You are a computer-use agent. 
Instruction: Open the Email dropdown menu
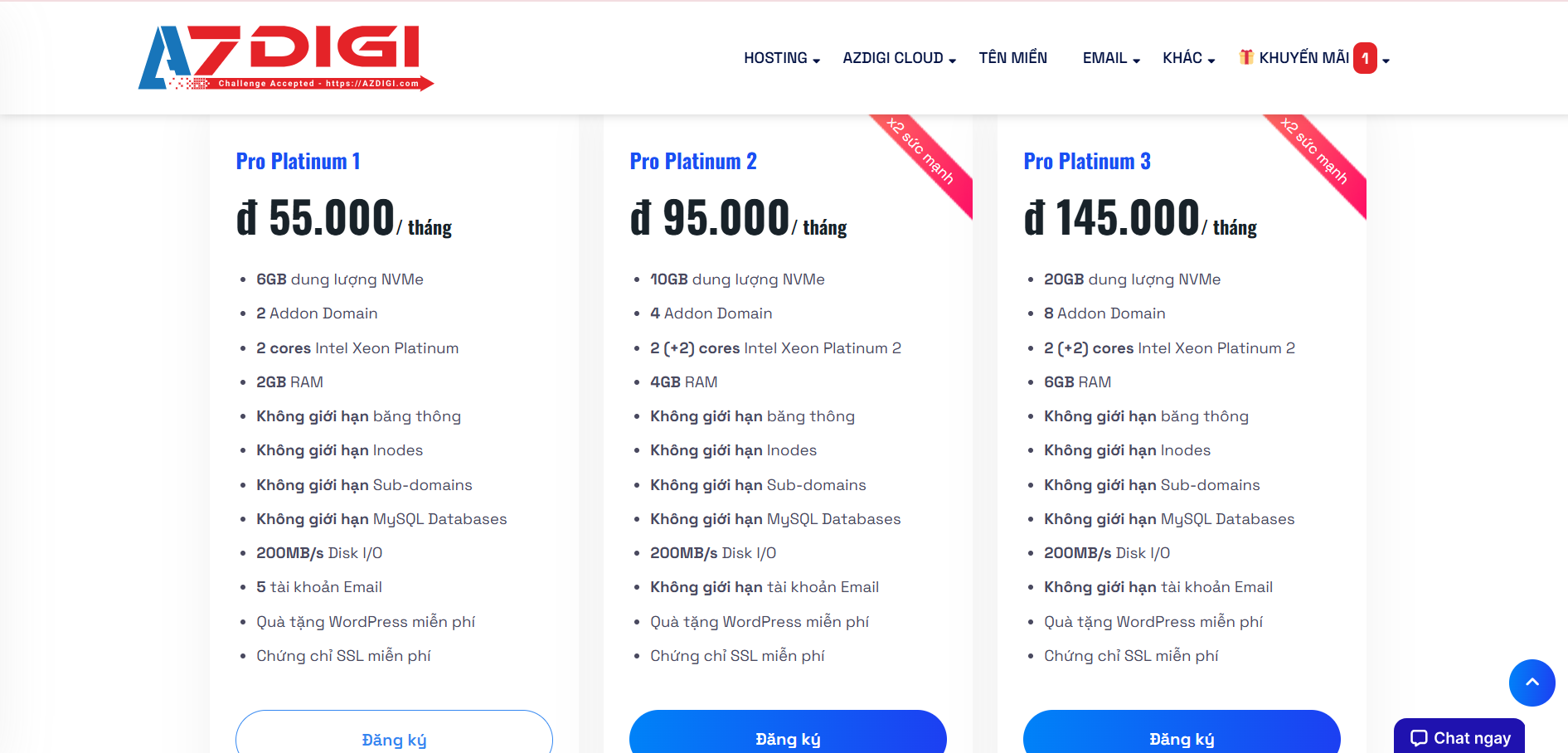coord(1111,58)
